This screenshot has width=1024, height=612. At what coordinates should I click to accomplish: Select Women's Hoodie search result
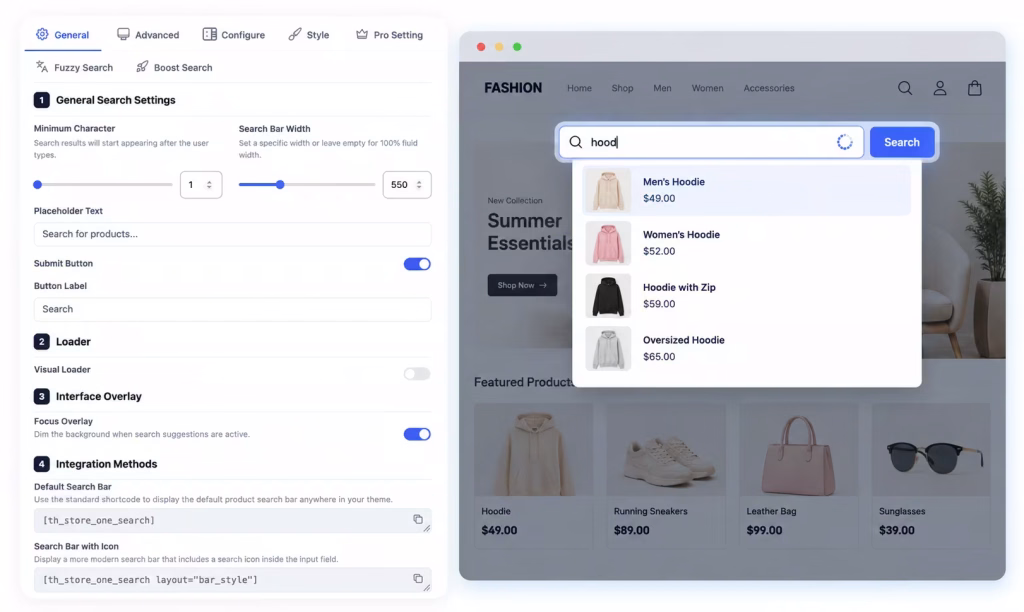(x=746, y=243)
